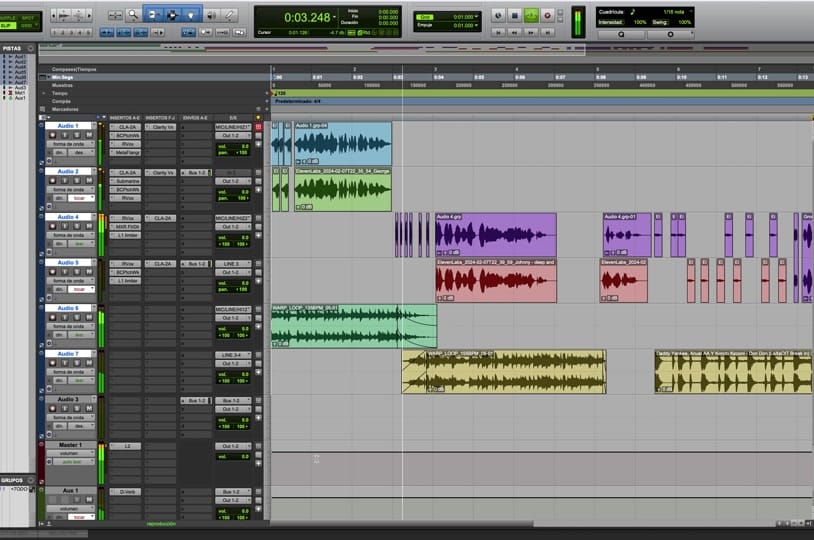
Task: Open Audio 1 output Out 1-2 selector
Action: click(233, 136)
